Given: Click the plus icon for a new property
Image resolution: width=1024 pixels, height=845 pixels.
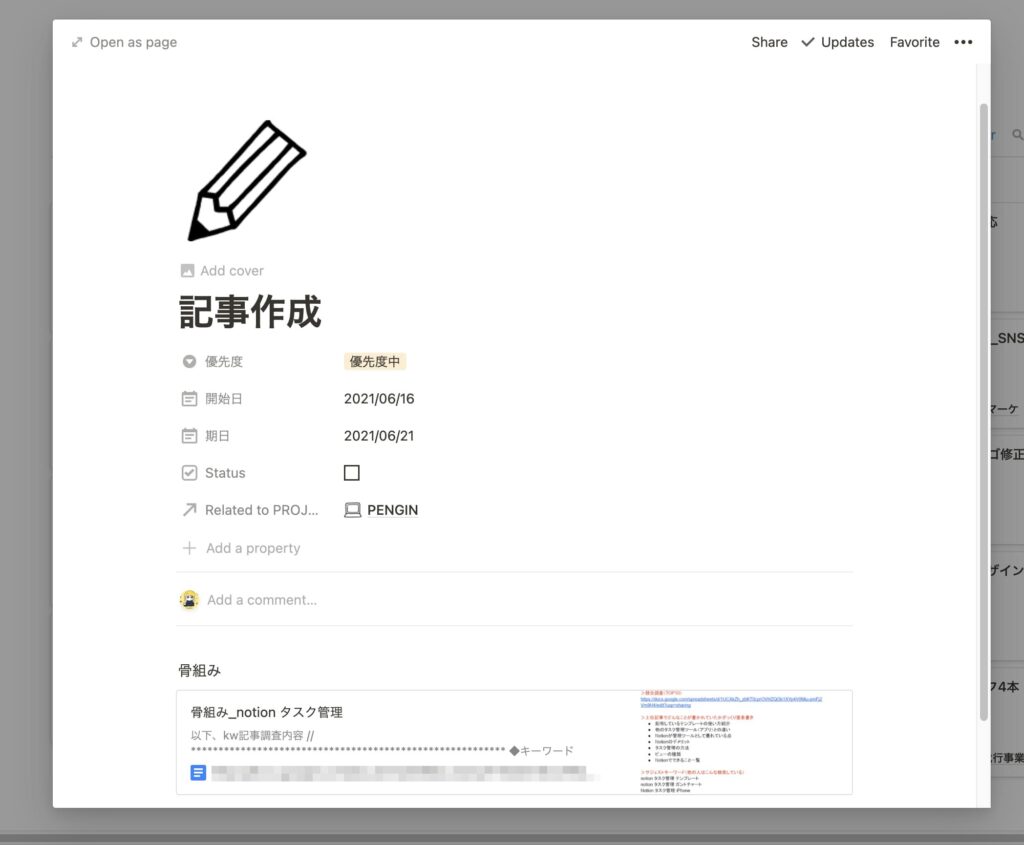Looking at the screenshot, I should coord(189,548).
